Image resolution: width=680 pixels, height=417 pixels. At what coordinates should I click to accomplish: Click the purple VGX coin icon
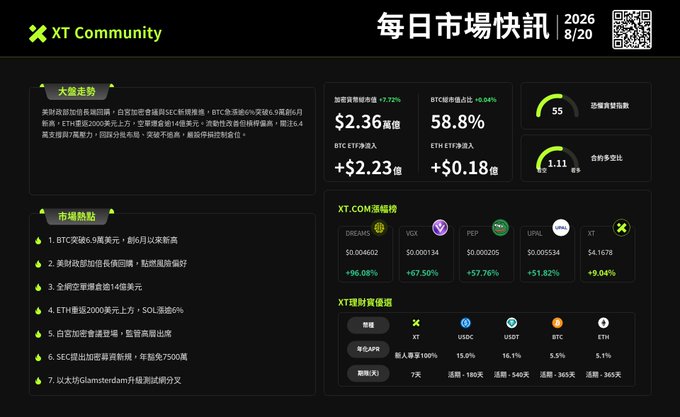tap(440, 227)
